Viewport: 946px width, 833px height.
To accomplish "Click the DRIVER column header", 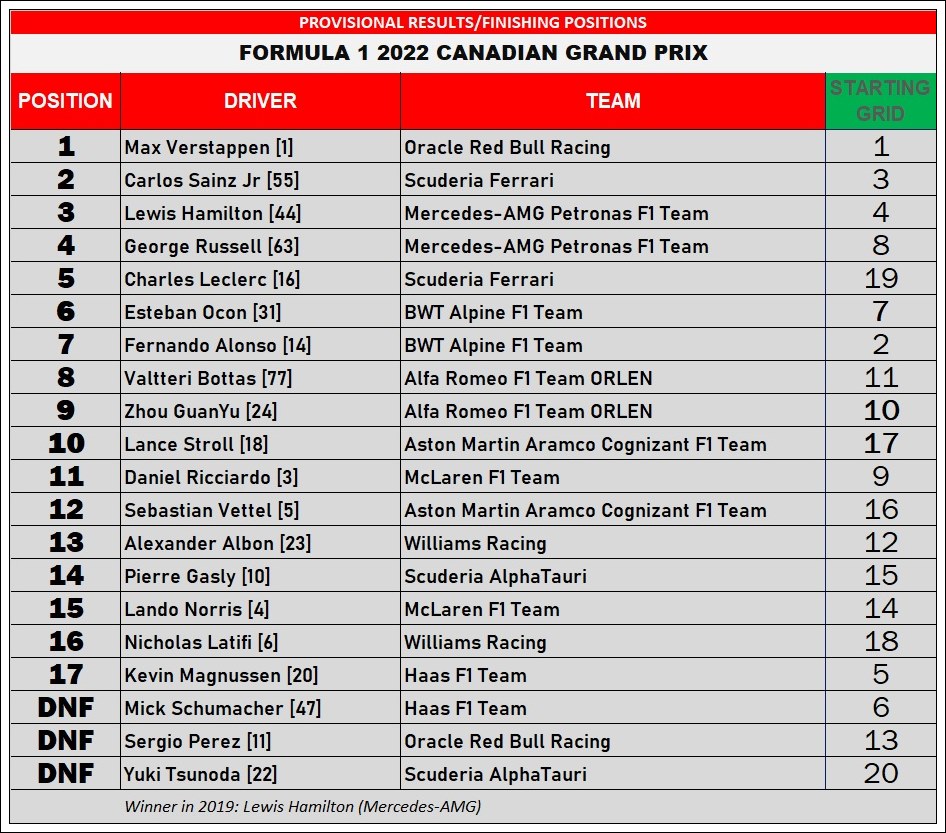I will pyautogui.click(x=260, y=101).
